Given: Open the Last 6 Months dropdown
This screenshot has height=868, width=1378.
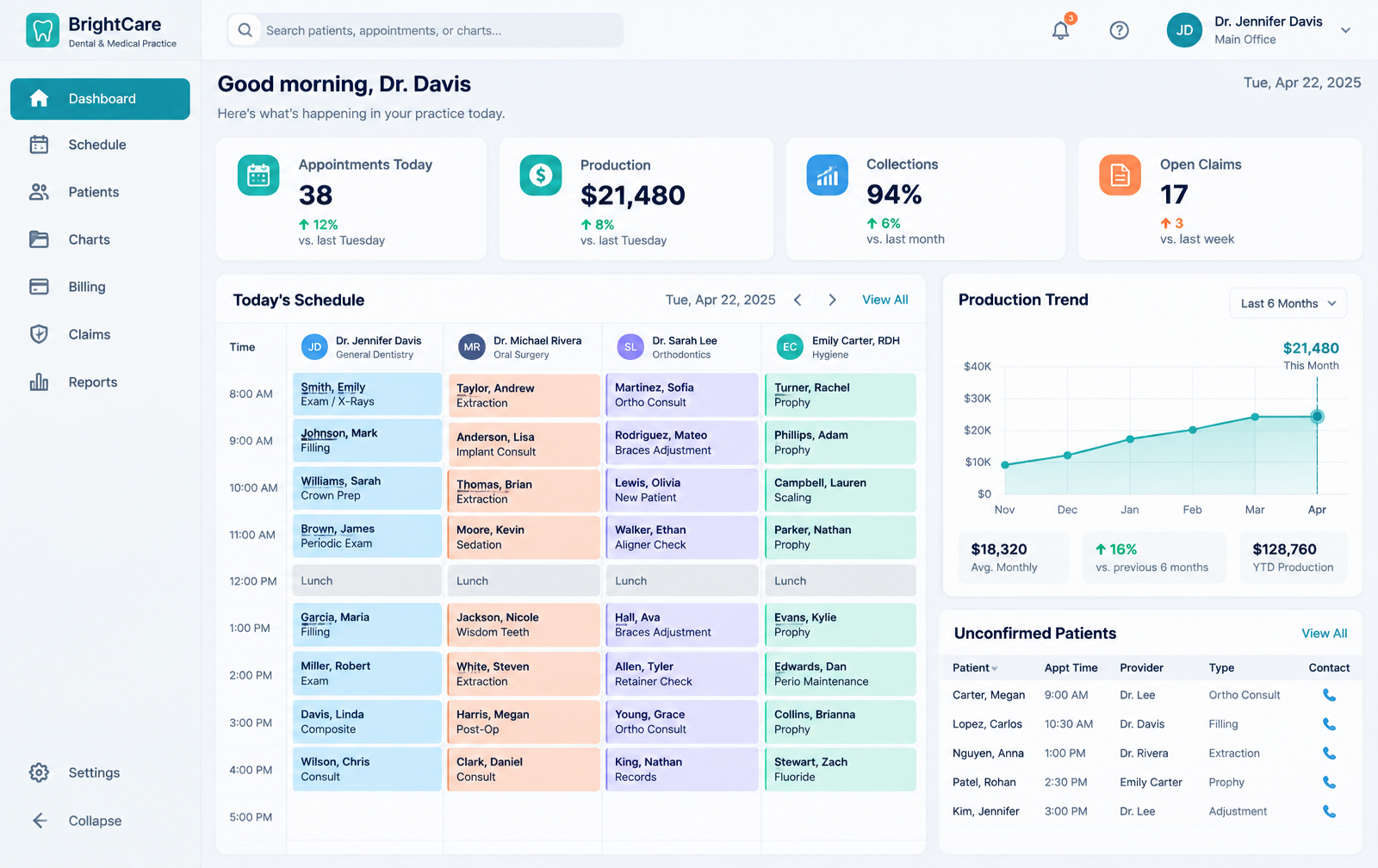Looking at the screenshot, I should [x=1288, y=303].
